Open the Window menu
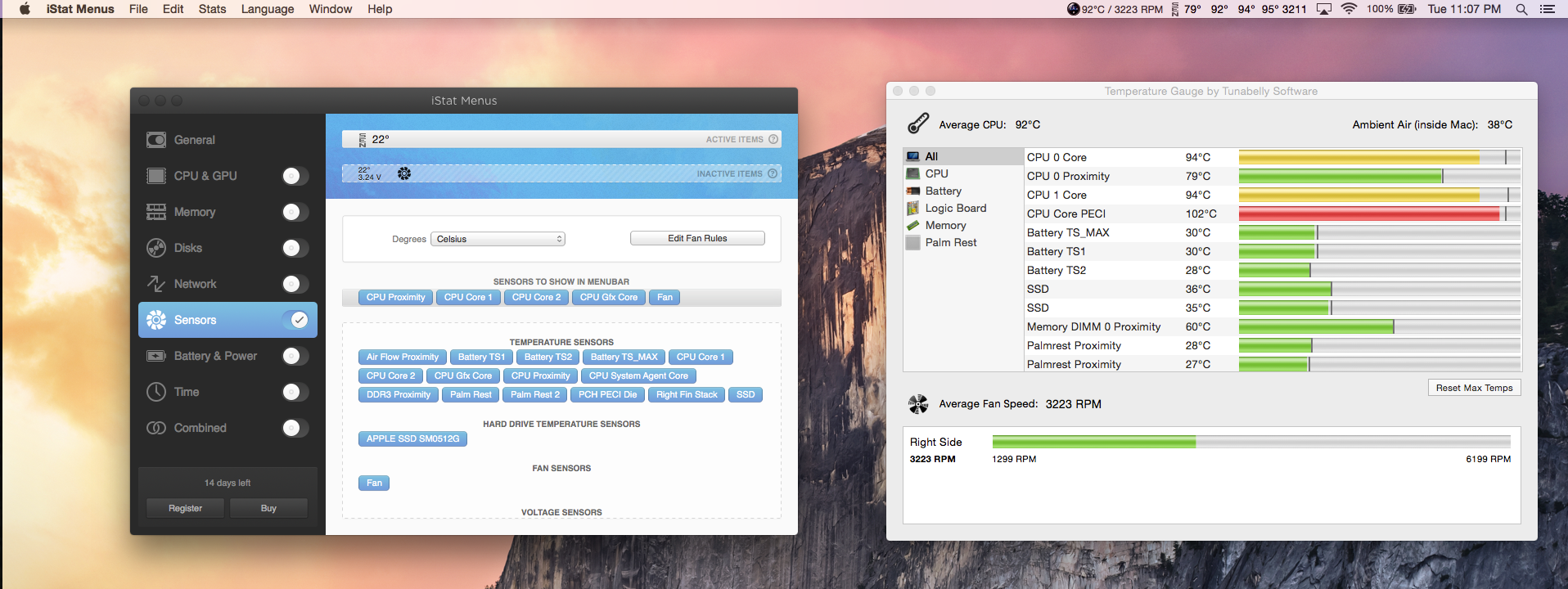Screen dimensions: 1568x589 (331, 9)
